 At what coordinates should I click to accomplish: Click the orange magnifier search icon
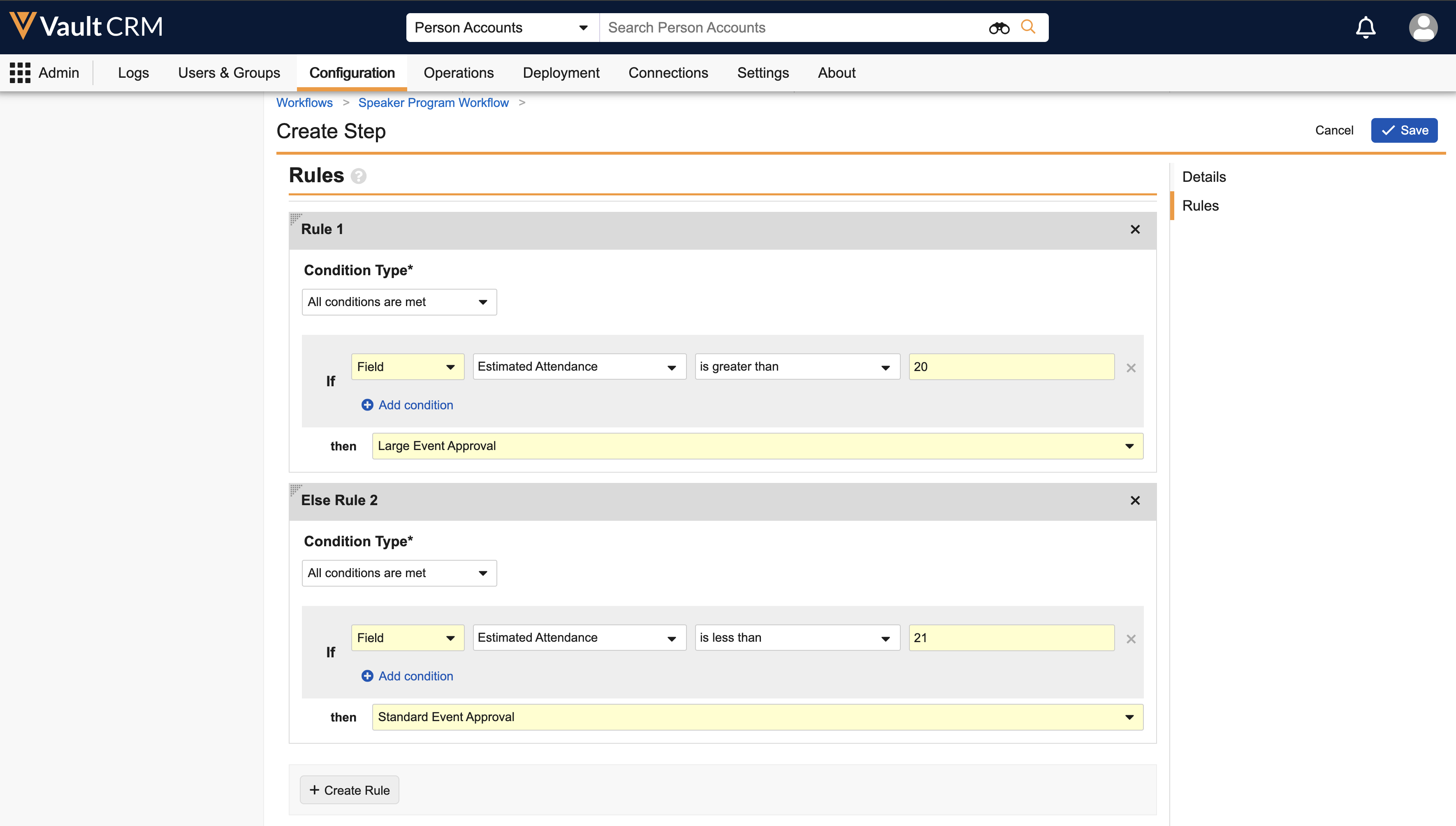click(x=1028, y=27)
